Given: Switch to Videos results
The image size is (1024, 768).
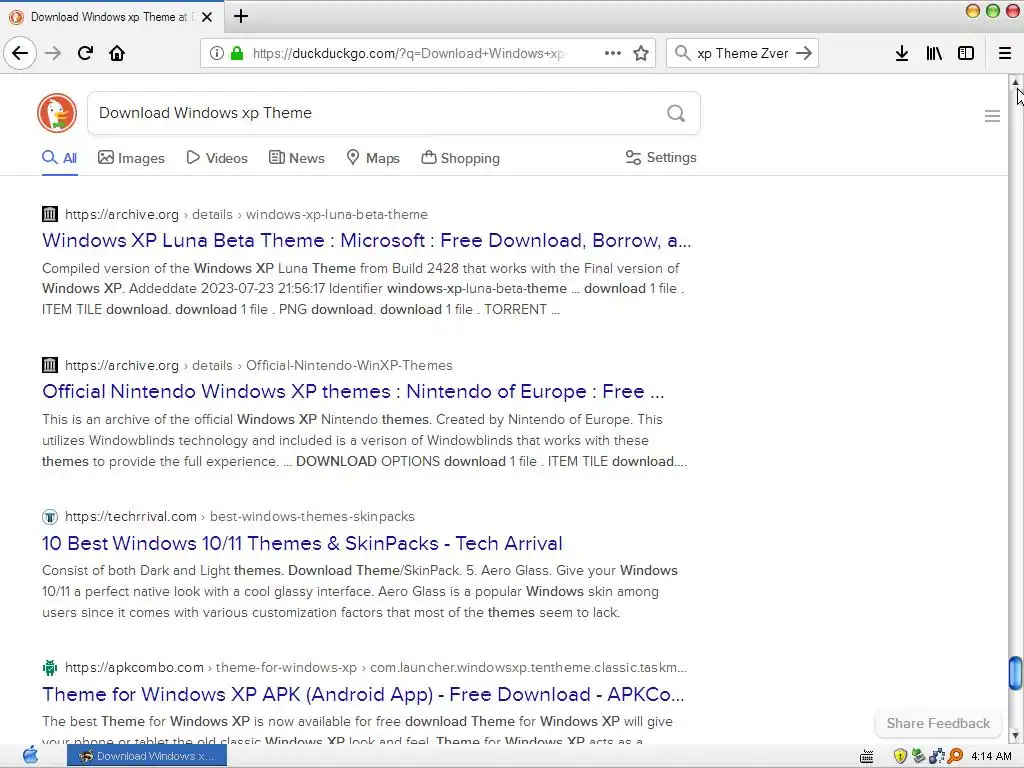Looking at the screenshot, I should (x=217, y=158).
